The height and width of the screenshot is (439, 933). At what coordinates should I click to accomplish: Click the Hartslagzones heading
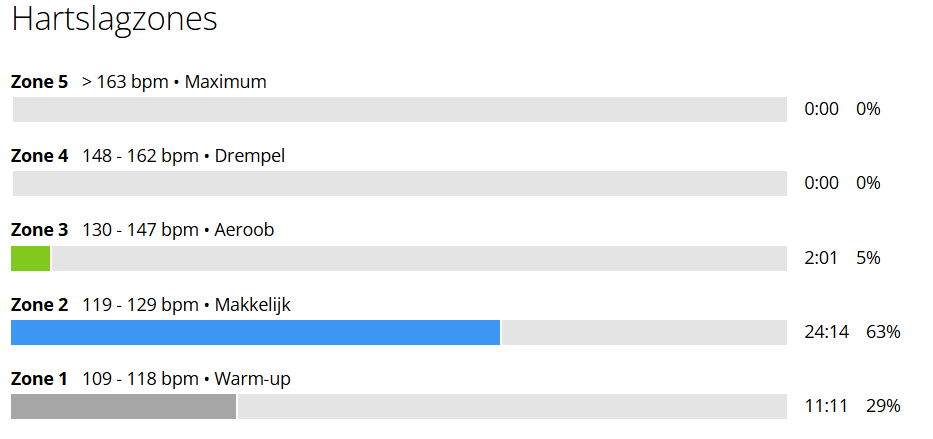pos(114,19)
